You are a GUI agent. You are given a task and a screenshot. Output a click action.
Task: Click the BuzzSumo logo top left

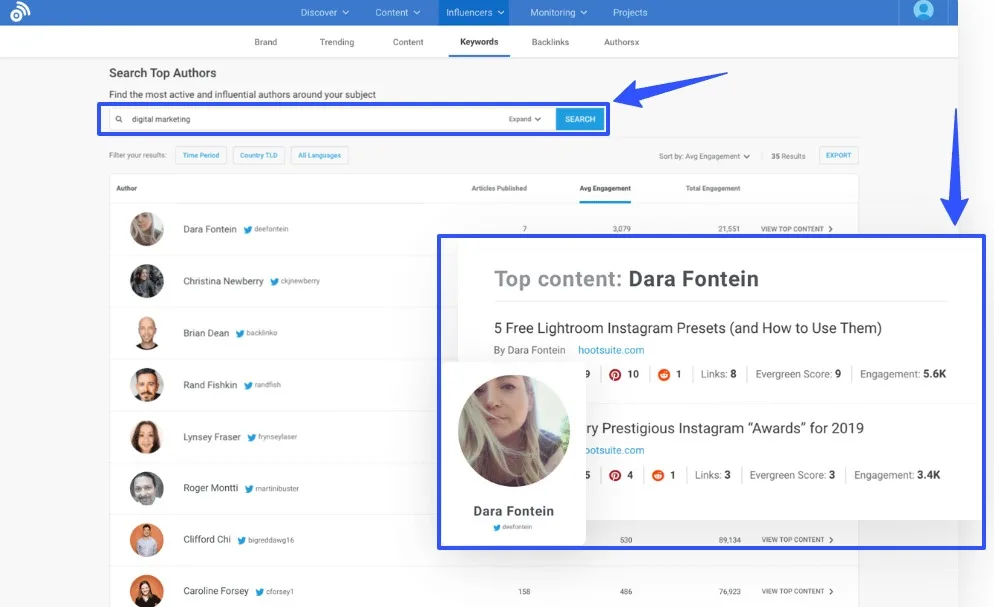coord(20,14)
